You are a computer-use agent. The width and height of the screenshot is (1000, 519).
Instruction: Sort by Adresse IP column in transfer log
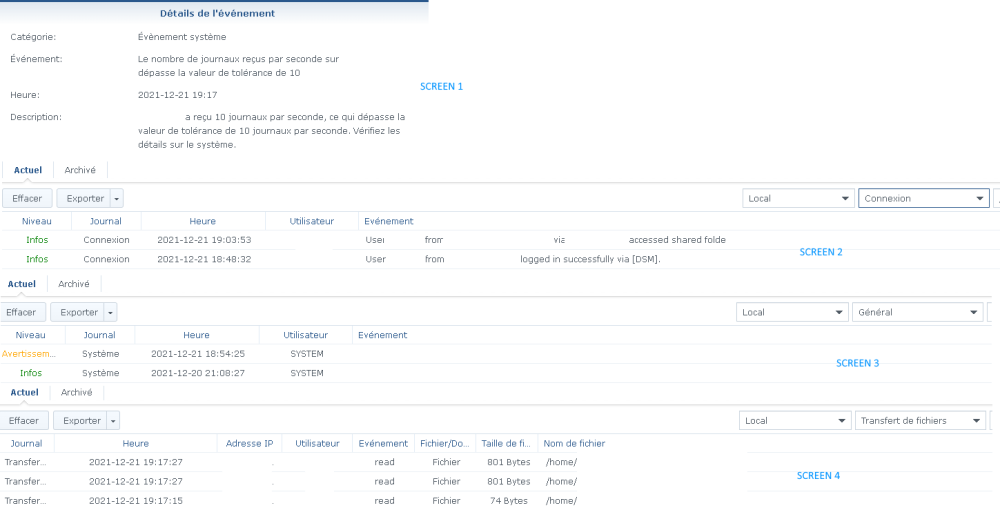pyautogui.click(x=249, y=444)
